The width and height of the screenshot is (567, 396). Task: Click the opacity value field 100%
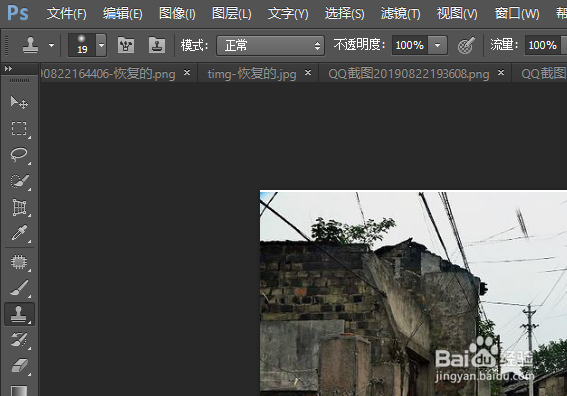(x=410, y=45)
